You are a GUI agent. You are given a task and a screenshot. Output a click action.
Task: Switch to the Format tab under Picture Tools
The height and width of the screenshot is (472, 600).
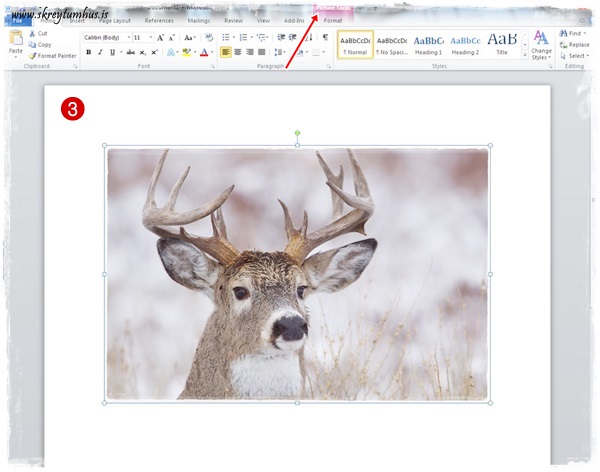(332, 20)
